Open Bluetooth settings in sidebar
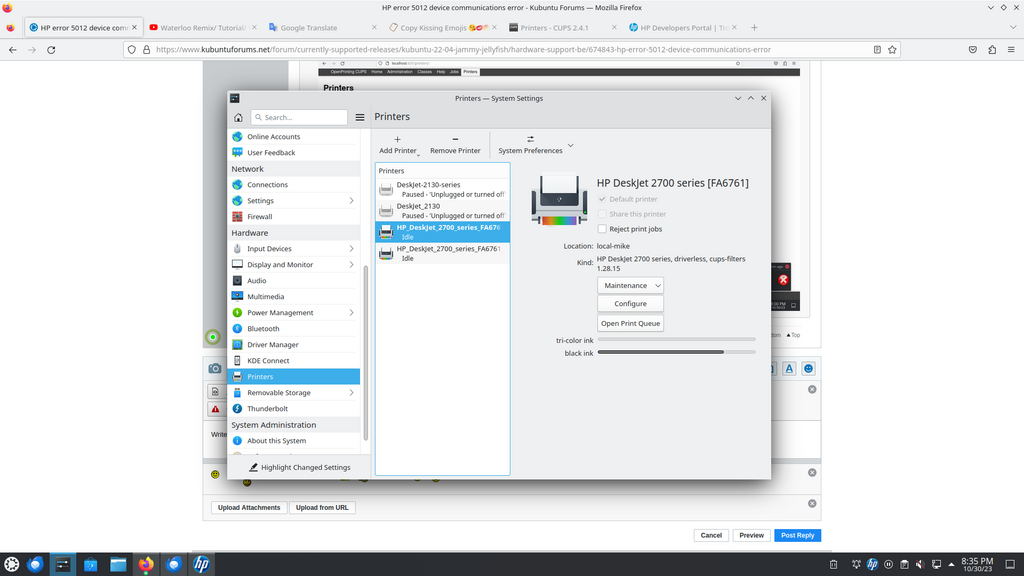The width and height of the screenshot is (1024, 576). (x=263, y=329)
